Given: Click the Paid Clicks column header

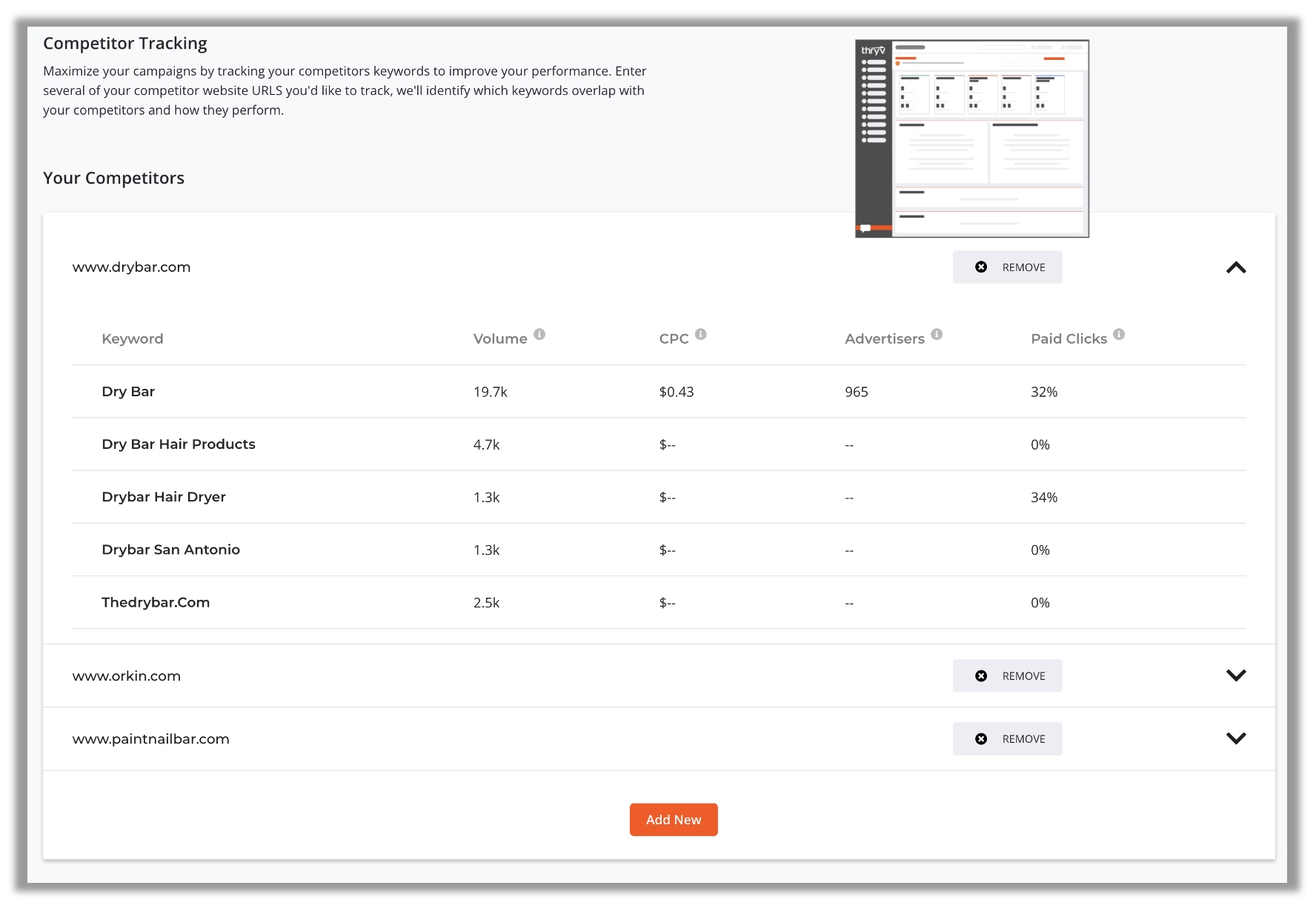Looking at the screenshot, I should (1069, 338).
